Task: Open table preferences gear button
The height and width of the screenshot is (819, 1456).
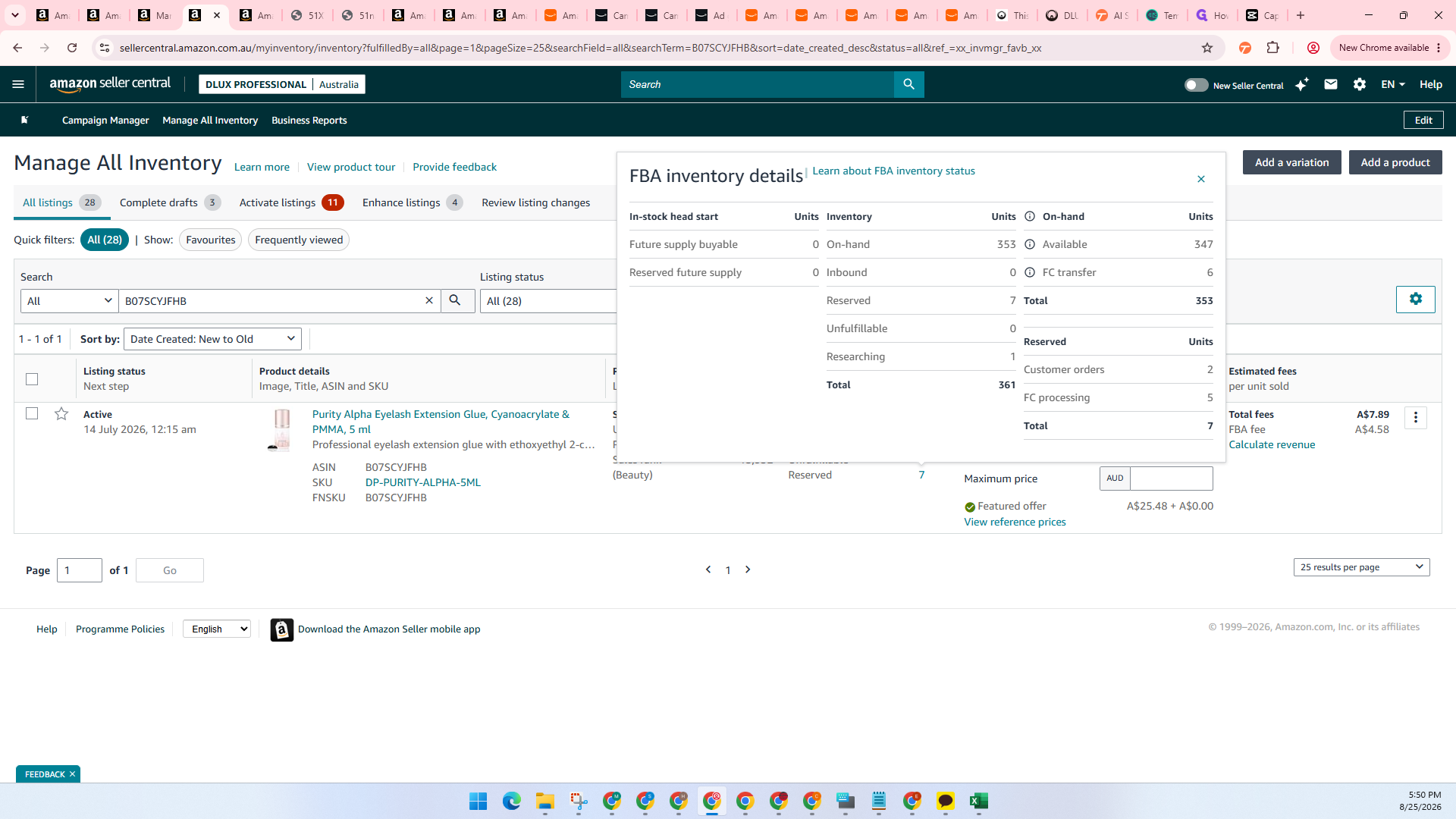Action: coord(1415,299)
